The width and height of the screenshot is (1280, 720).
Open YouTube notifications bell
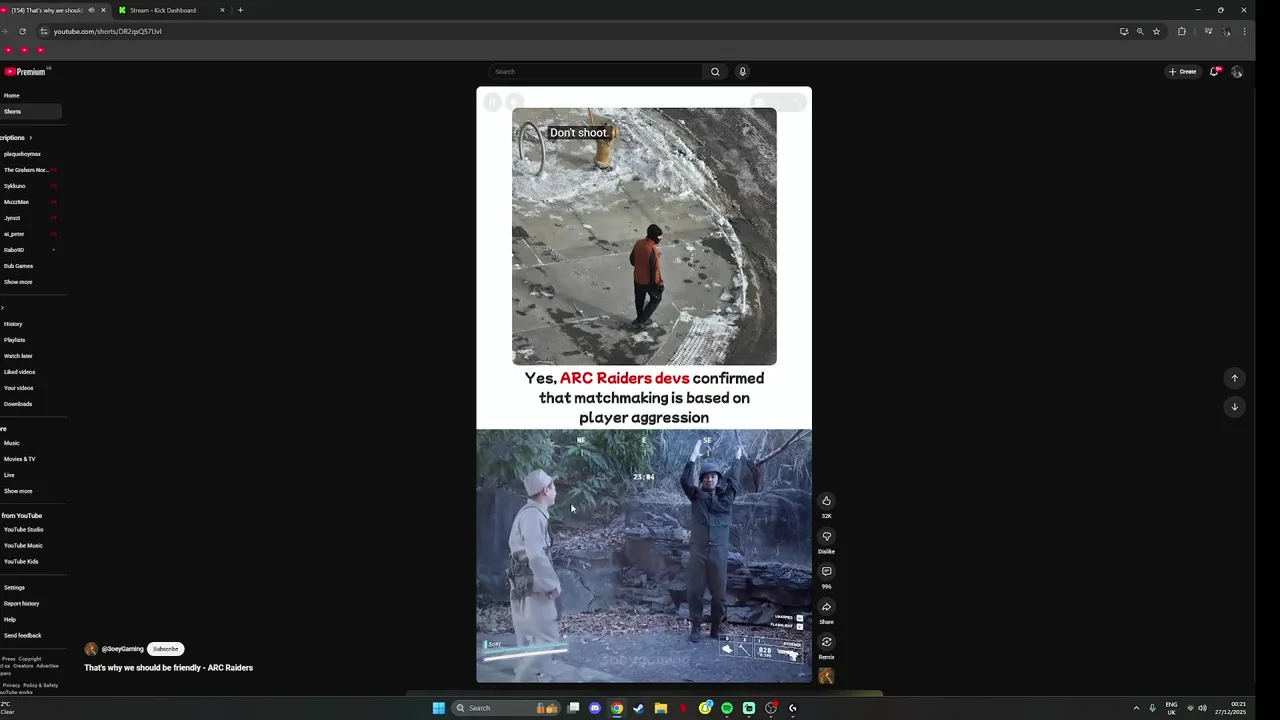pos(1214,72)
